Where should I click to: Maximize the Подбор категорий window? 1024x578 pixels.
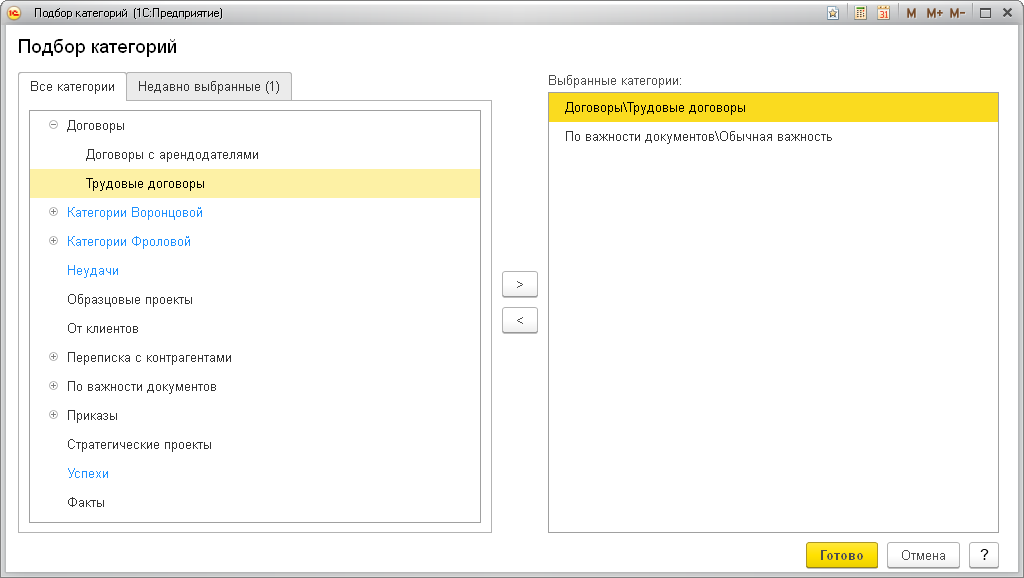click(x=985, y=13)
